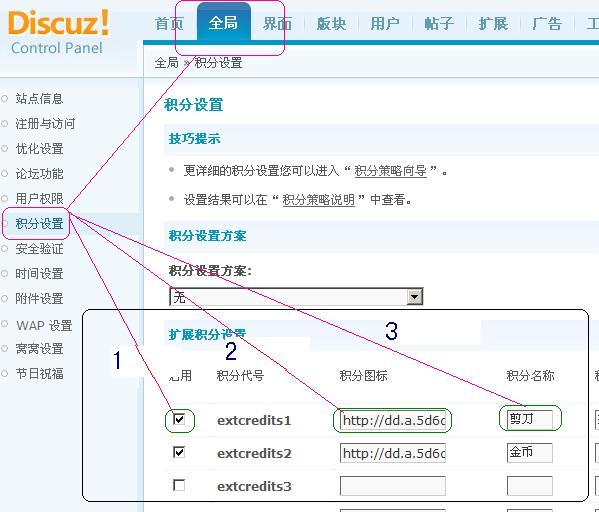Open the 安全验证 sidebar item
The height and width of the screenshot is (512, 599).
pos(39,249)
